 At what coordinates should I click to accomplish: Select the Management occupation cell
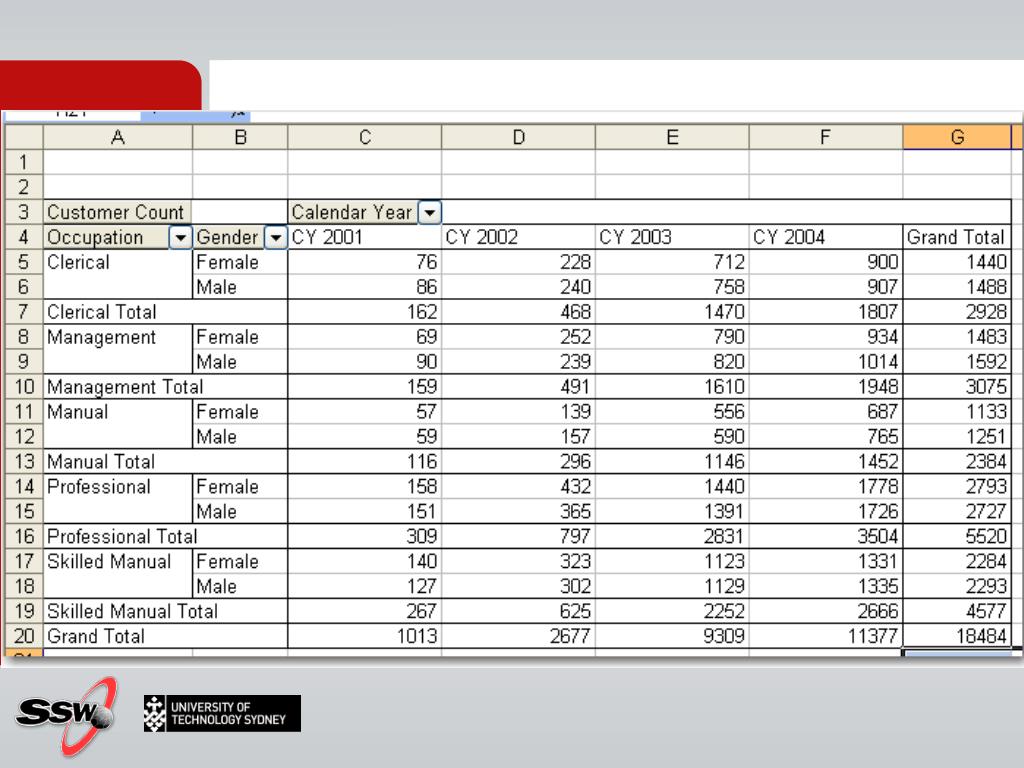[118, 337]
